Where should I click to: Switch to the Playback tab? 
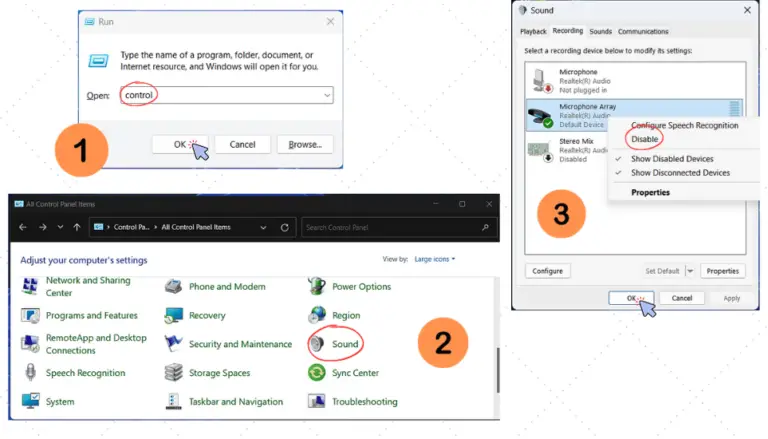click(533, 31)
